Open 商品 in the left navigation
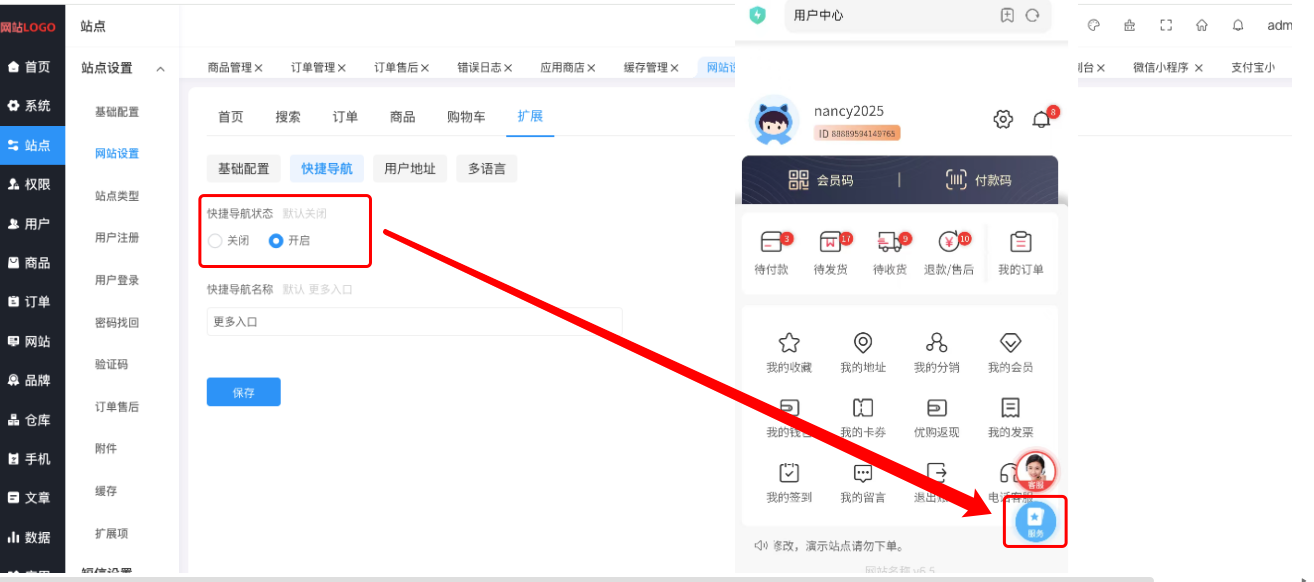The width and height of the screenshot is (1314, 582). pyautogui.click(x=31, y=263)
